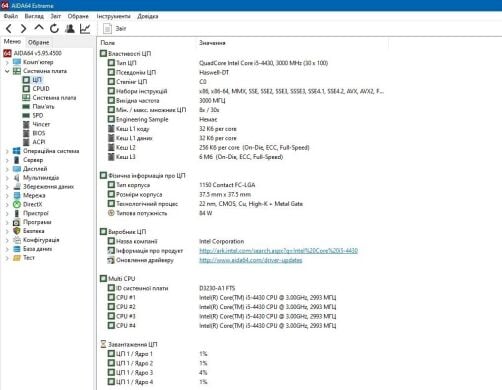Screen dimensions: 502x390
Task: Select the ЦП 1 / Ядро 3 row
Action: pyautogui.click(x=158, y=372)
